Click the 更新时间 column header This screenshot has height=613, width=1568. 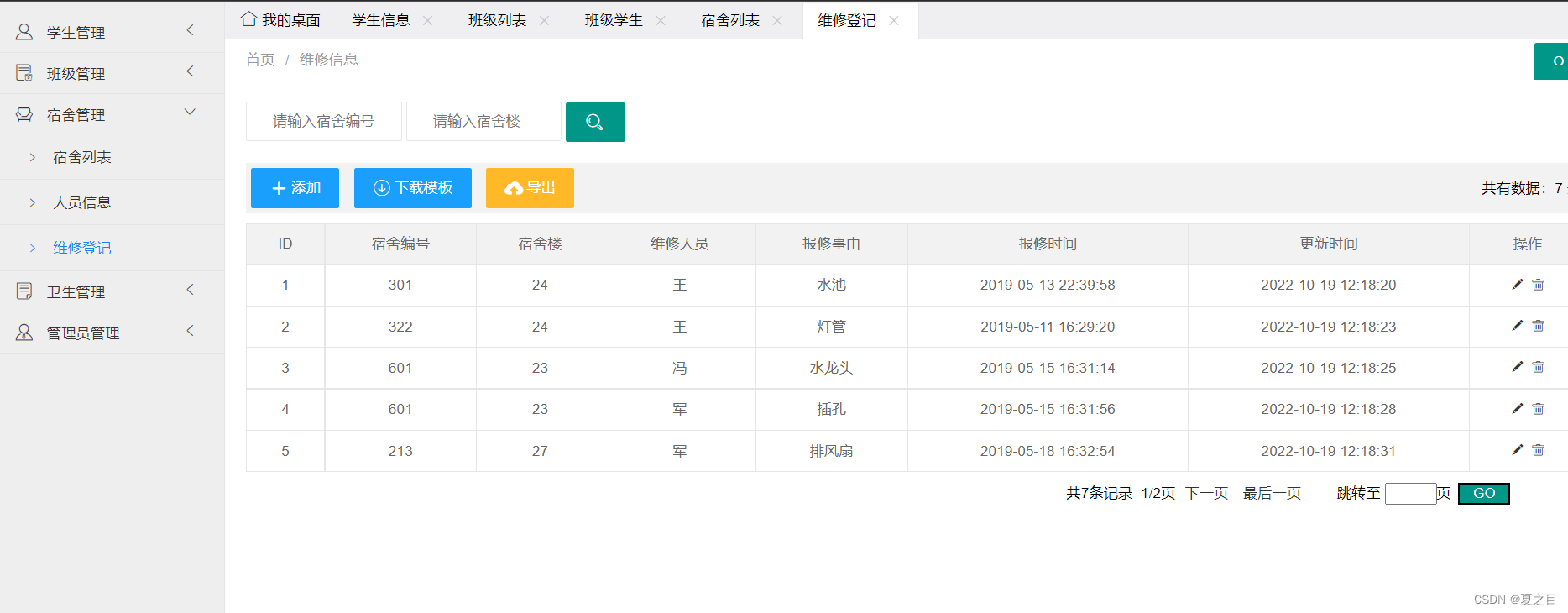tap(1329, 244)
